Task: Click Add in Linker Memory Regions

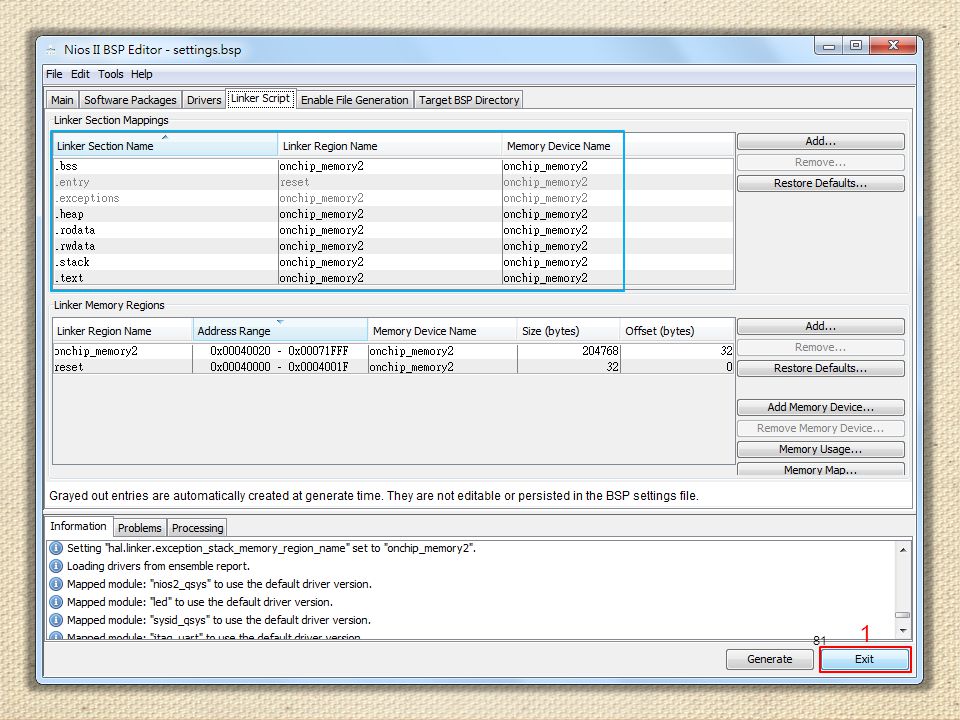Action: point(820,326)
